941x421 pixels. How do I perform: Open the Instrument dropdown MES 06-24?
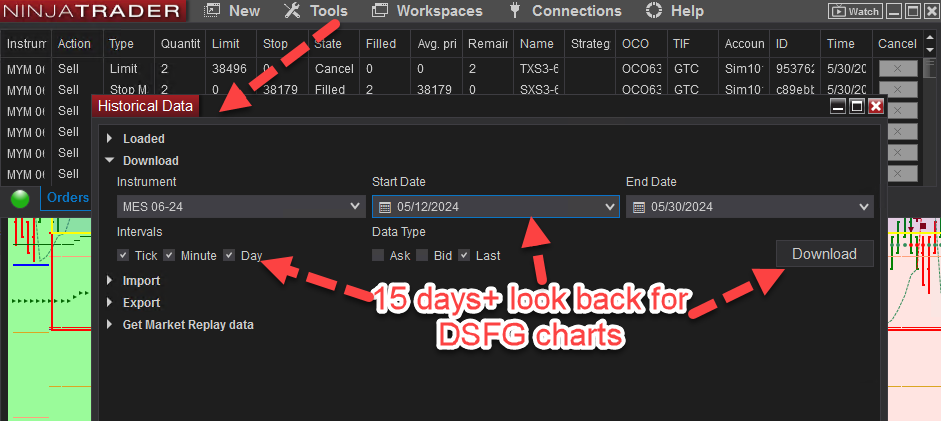(241, 207)
